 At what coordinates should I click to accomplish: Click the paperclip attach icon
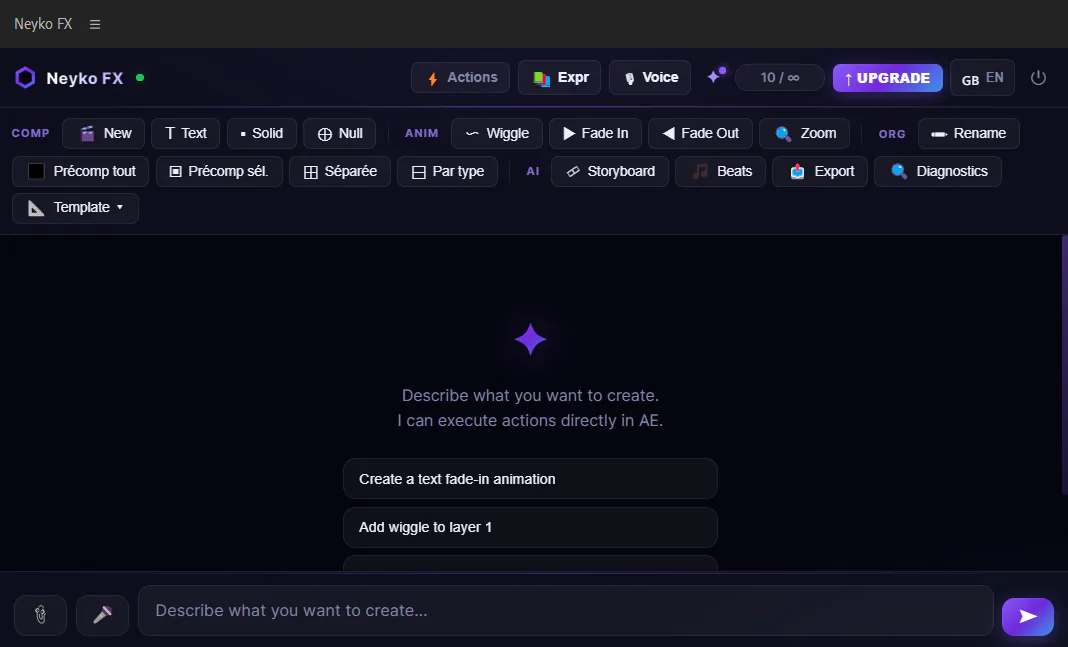tap(40, 615)
